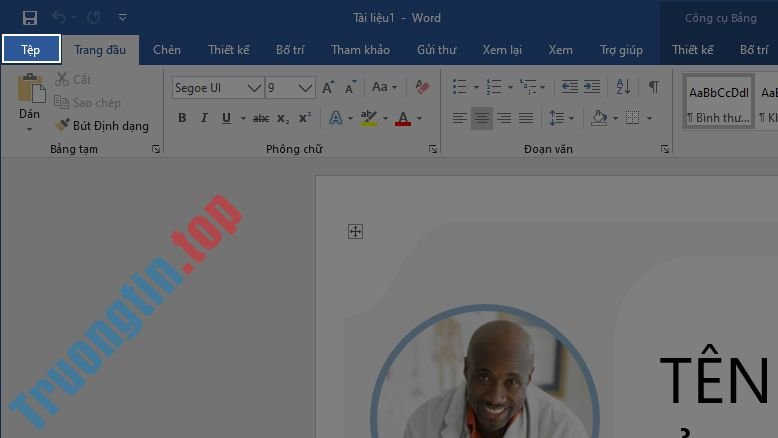This screenshot has height=438, width=778.
Task: Open the Bố trí tab under Công cụ Bảng
Action: pos(754,50)
